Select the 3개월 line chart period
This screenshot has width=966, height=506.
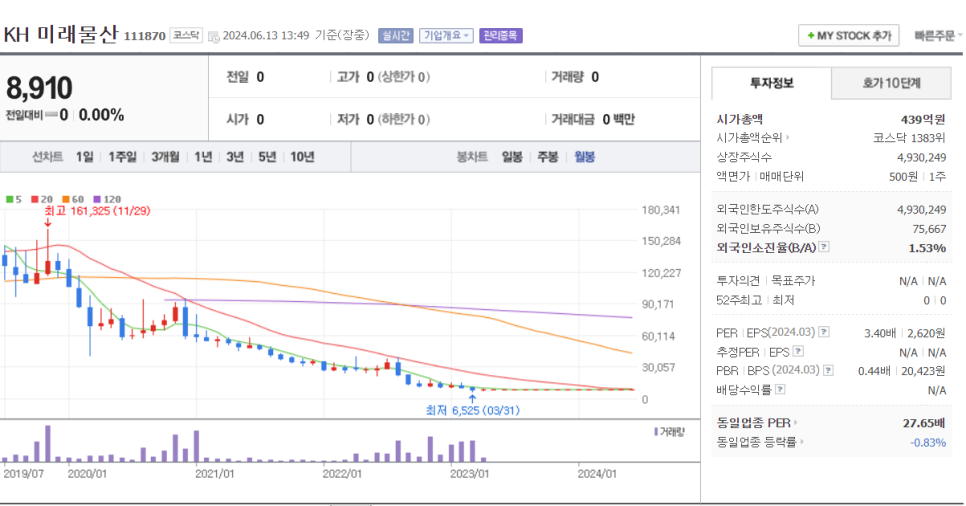click(x=165, y=157)
